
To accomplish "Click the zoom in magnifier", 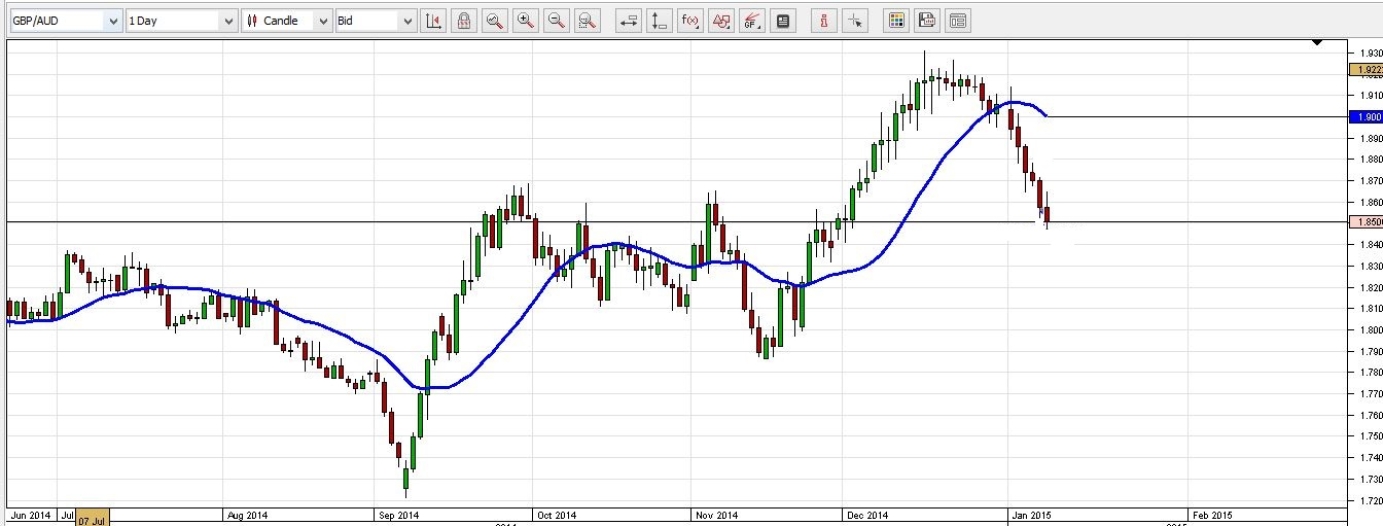I will point(525,20).
